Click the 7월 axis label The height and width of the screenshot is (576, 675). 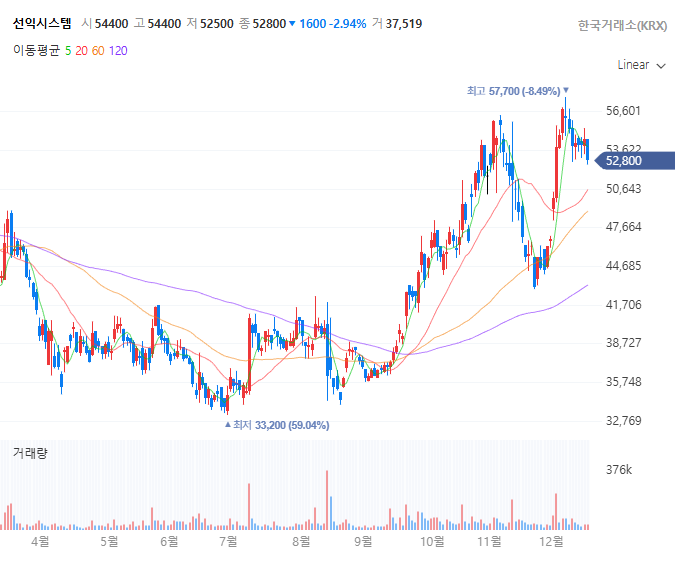tap(228, 541)
